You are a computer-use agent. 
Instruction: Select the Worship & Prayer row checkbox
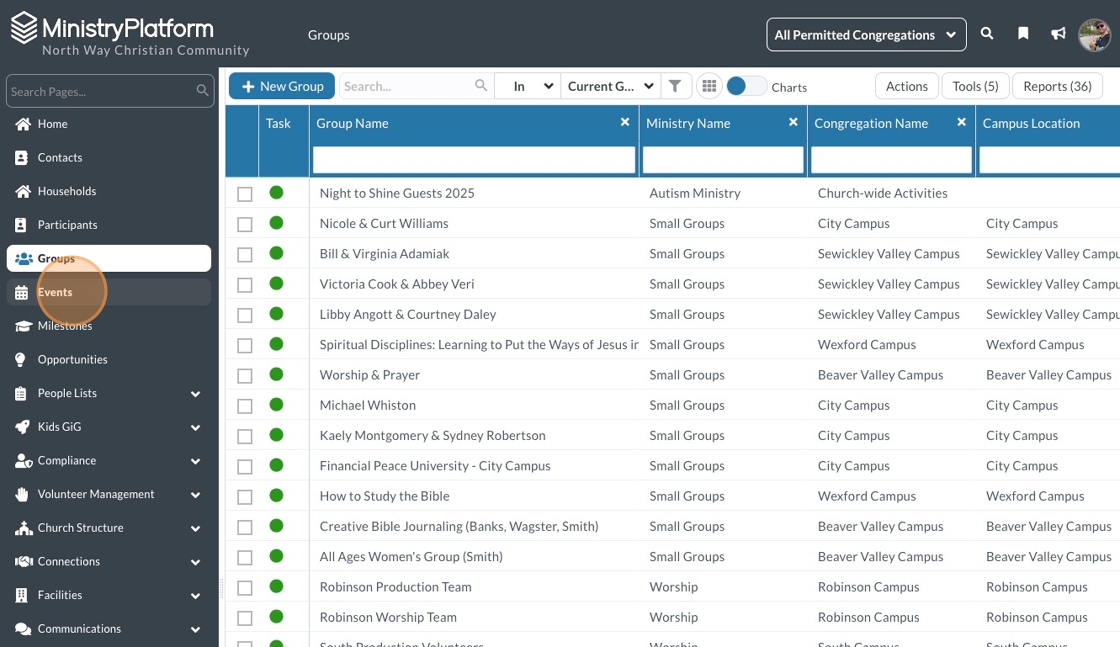[x=245, y=376]
